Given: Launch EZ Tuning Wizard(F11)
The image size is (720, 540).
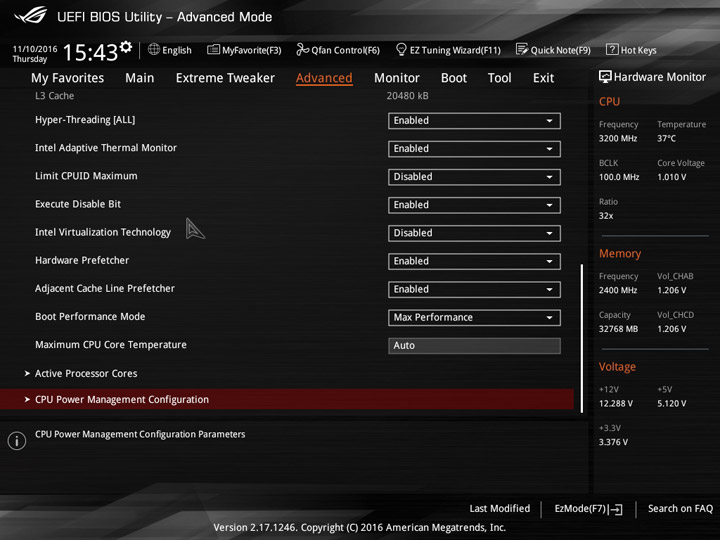Looking at the screenshot, I should [x=448, y=50].
